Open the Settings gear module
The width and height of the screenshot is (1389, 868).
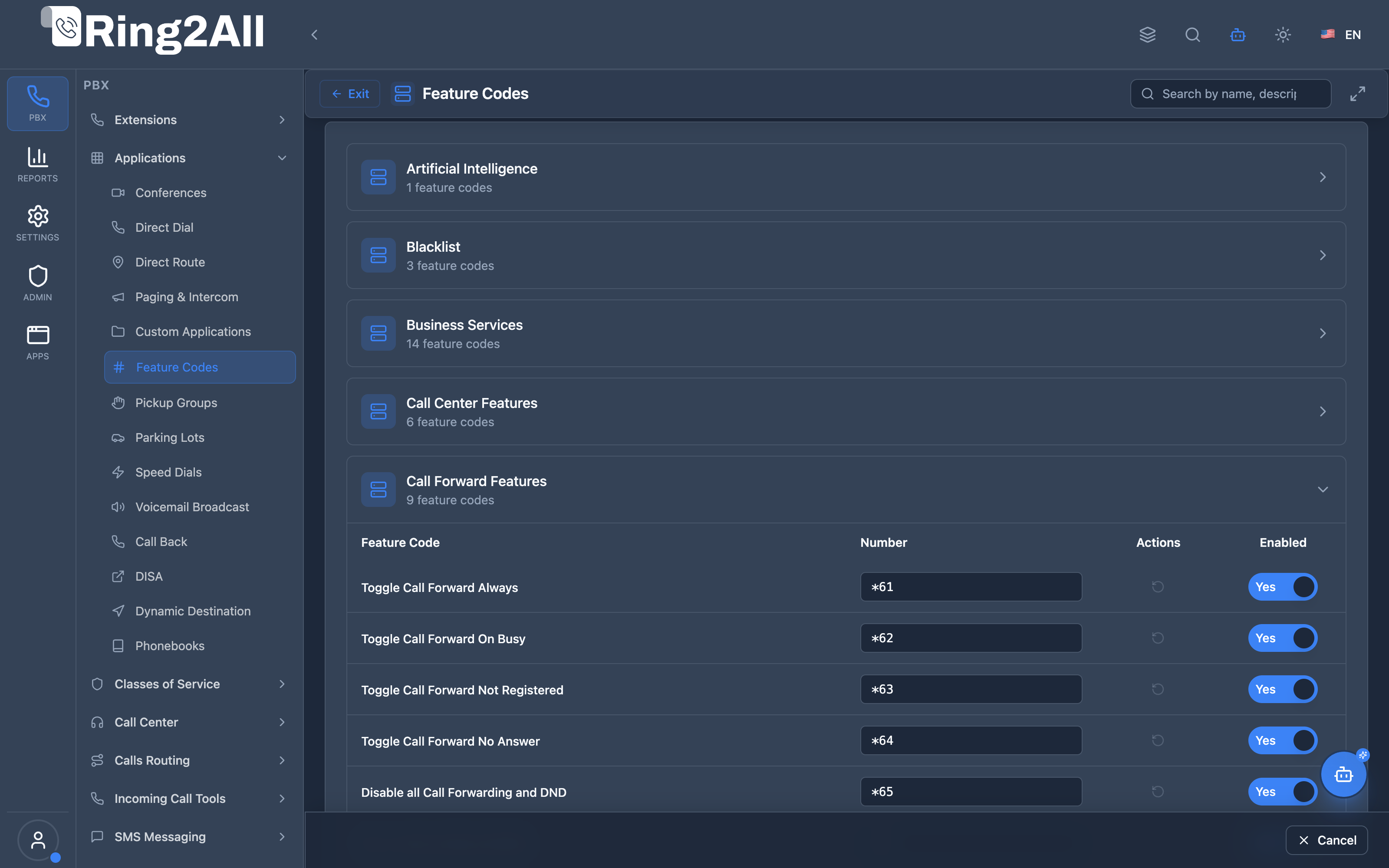point(37,224)
